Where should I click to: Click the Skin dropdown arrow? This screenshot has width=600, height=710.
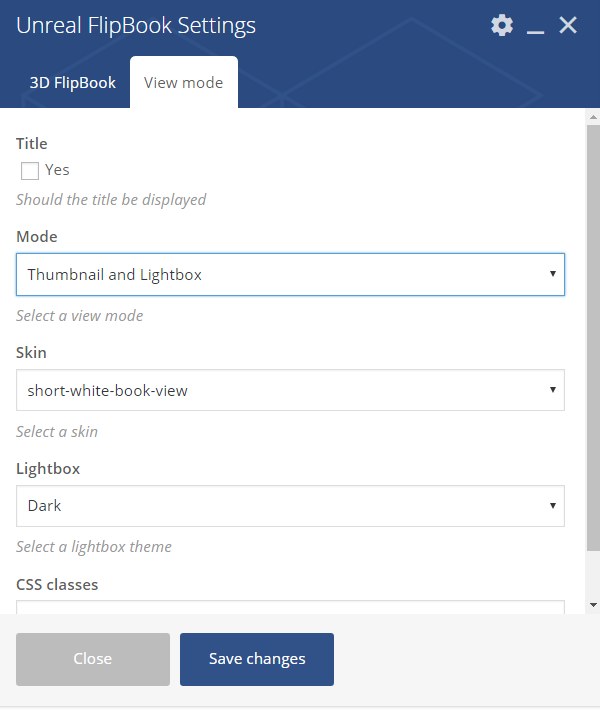coord(552,390)
